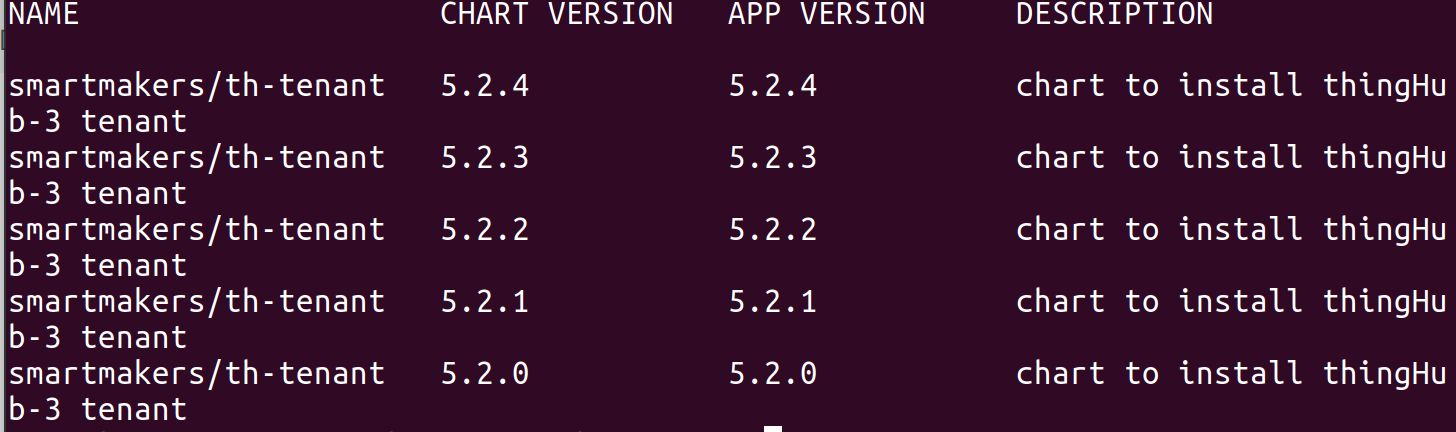Viewport: 1456px width, 432px height.
Task: Click the terminal cursor block at the bottom
Action: pos(772,428)
